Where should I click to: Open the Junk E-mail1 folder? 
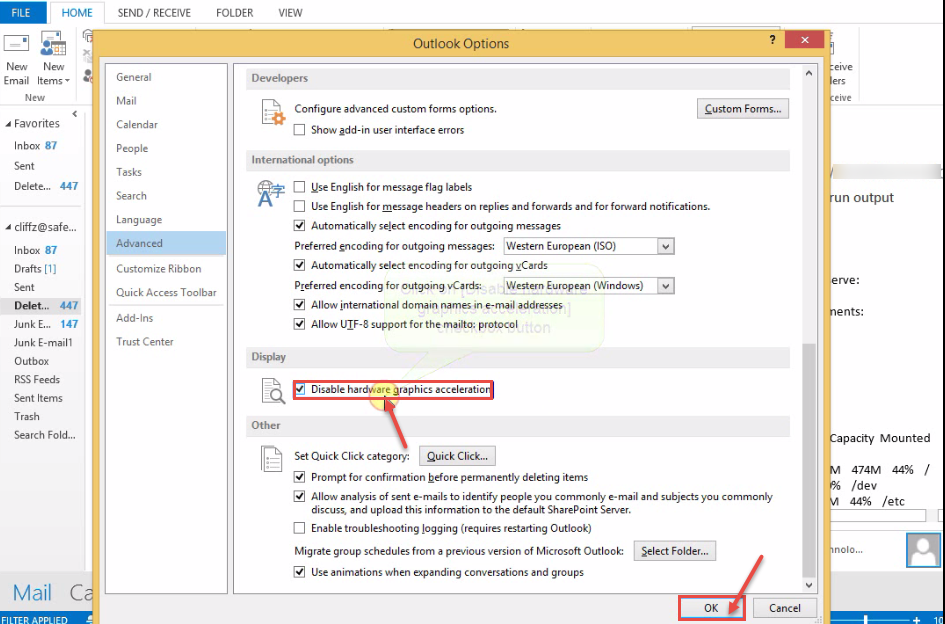43,342
